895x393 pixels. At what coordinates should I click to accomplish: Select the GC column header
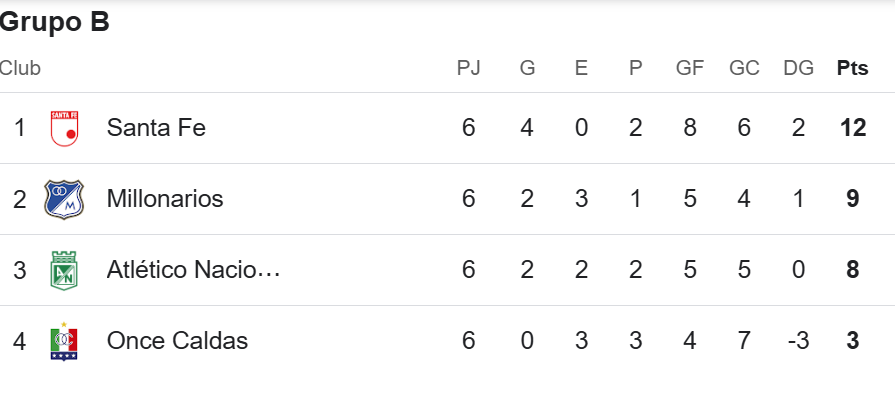(744, 68)
